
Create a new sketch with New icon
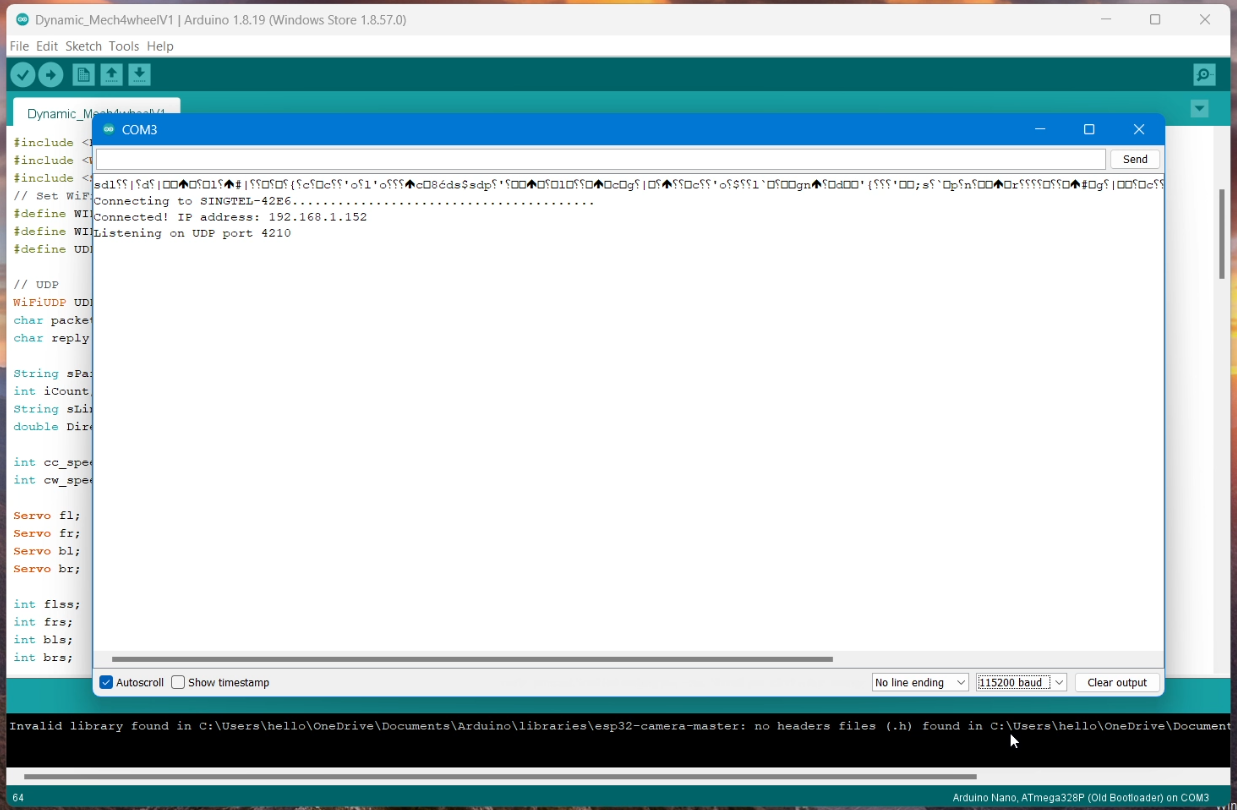83,75
